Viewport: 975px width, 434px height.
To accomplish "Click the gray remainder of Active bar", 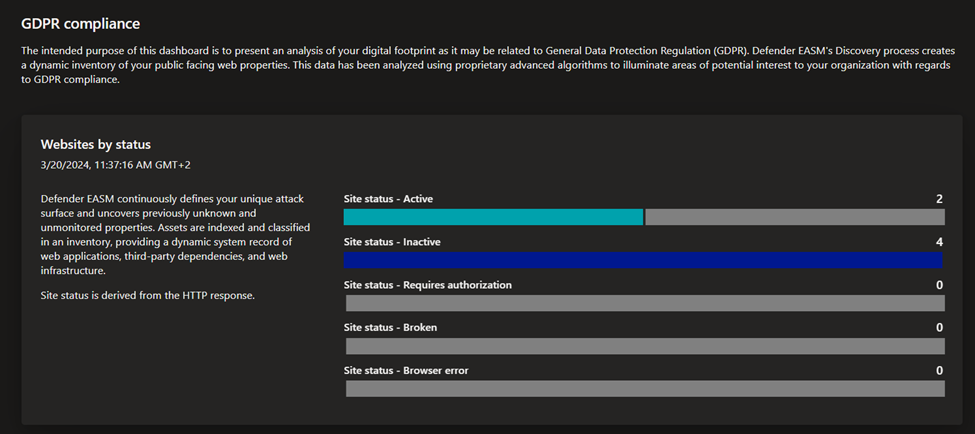I will point(795,217).
